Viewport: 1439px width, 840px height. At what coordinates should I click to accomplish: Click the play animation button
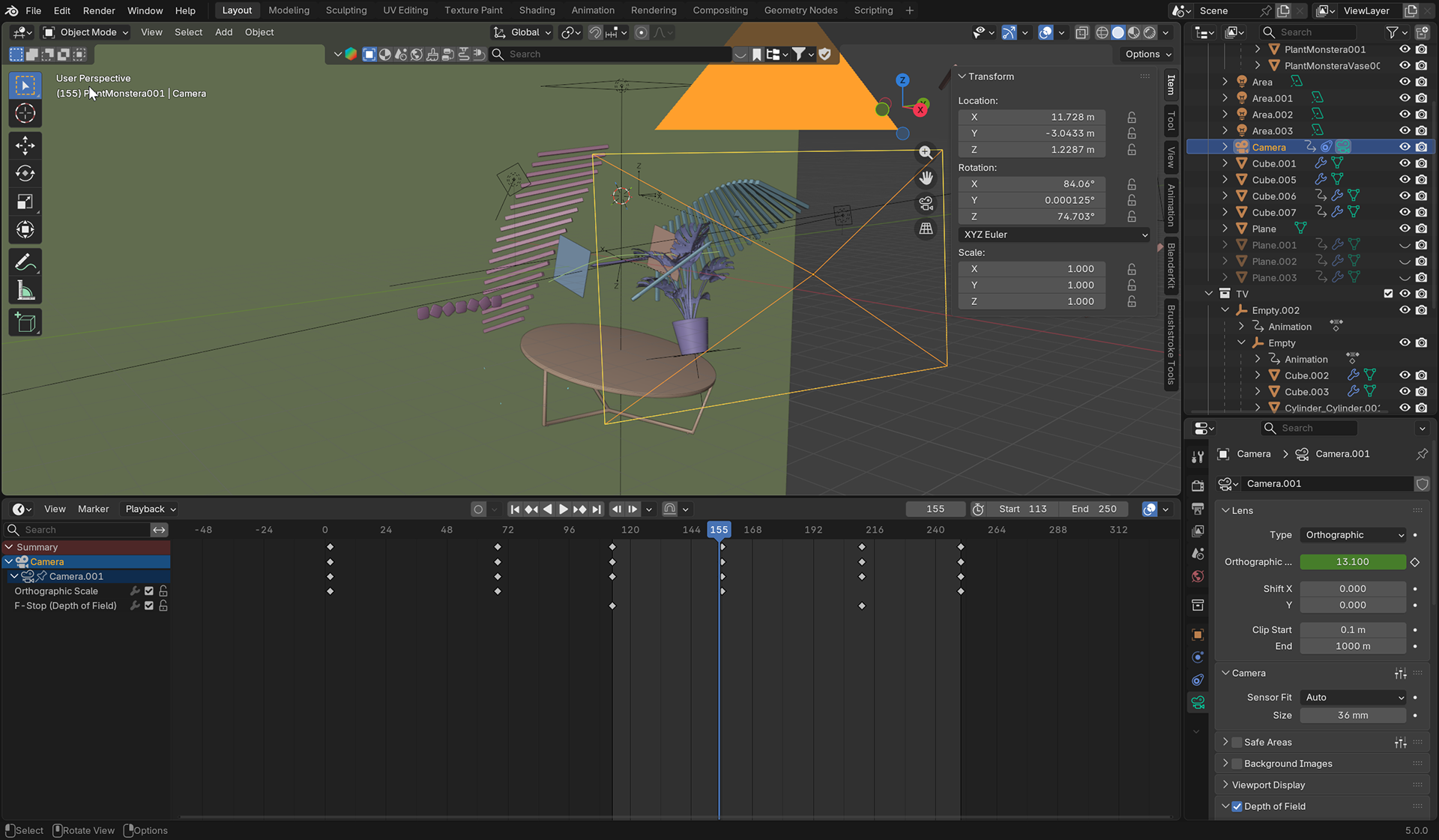pyautogui.click(x=563, y=510)
